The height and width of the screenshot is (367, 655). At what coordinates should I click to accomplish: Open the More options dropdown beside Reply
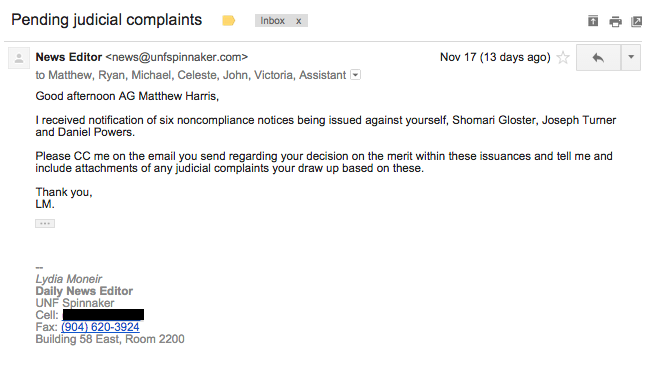[x=631, y=57]
